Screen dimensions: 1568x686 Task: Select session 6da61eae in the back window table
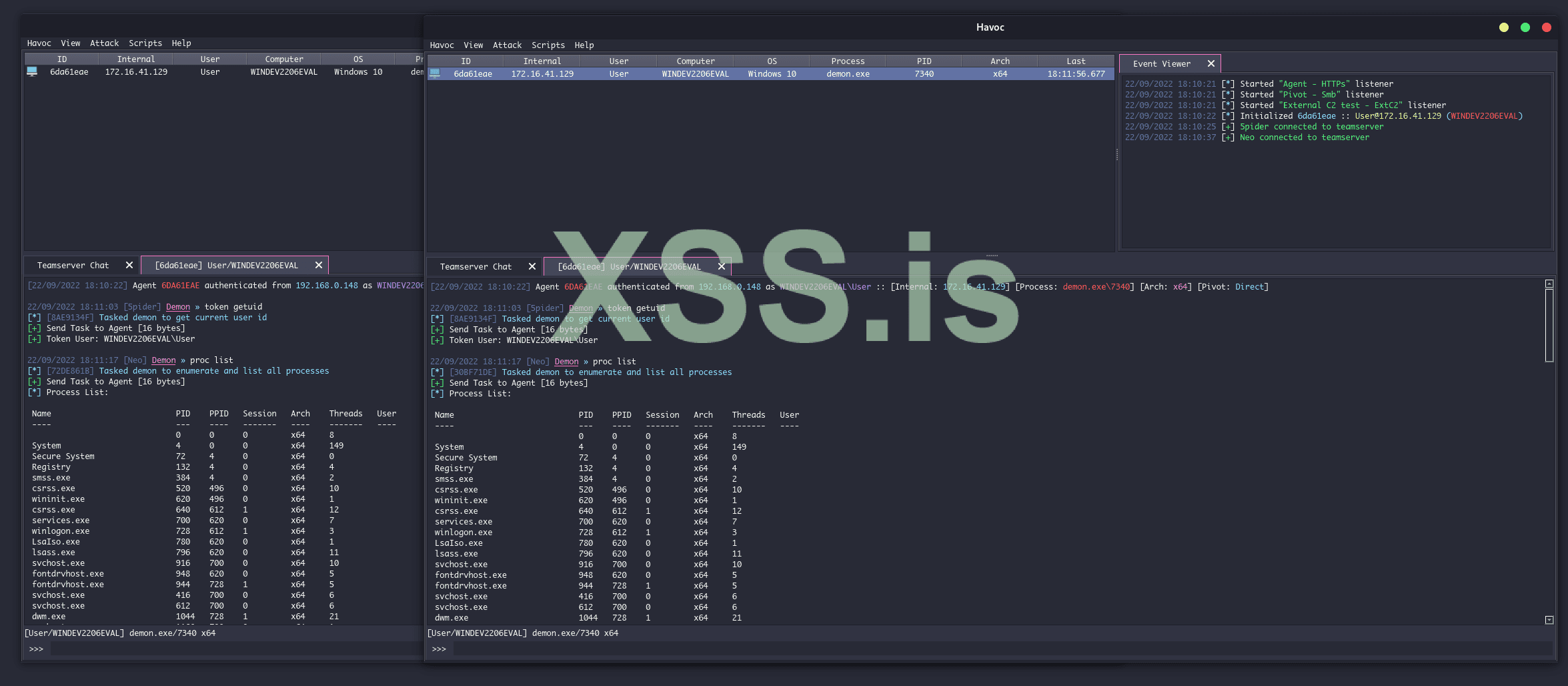coord(69,72)
